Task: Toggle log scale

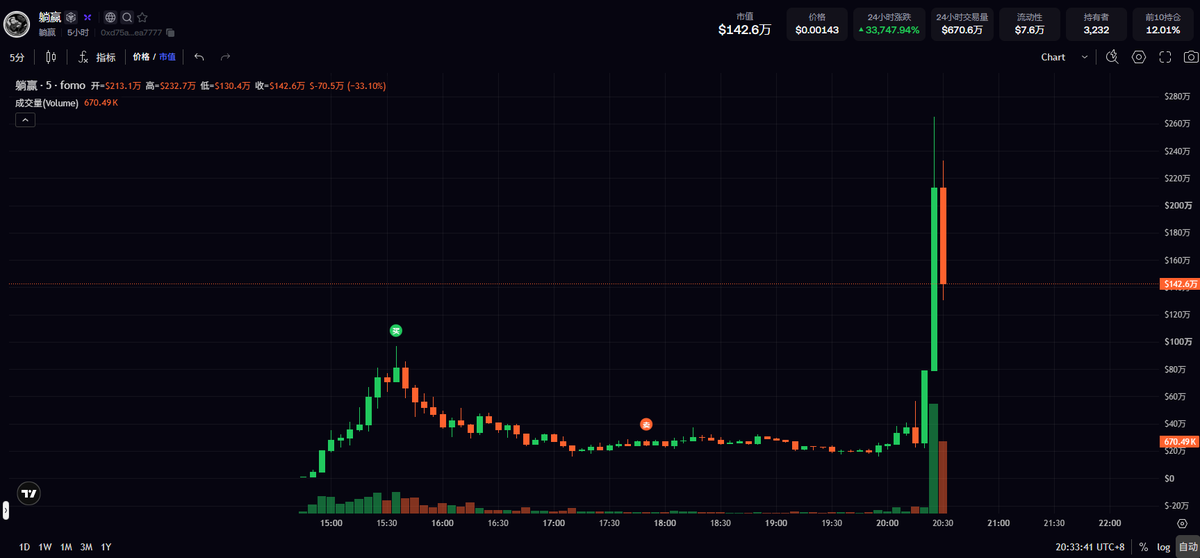Action: (x=1164, y=547)
